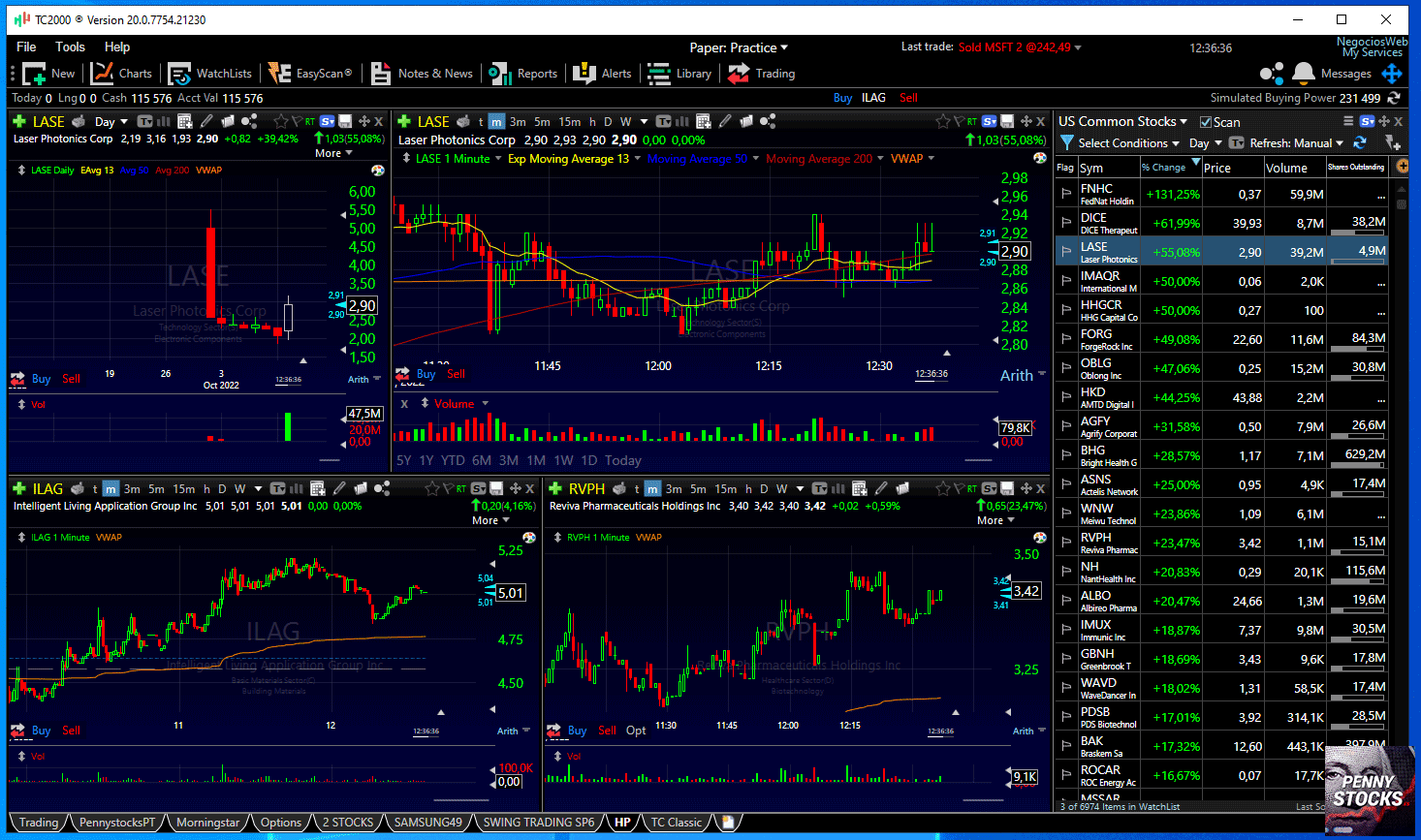Open color palette in ILAG 1 Minute chart
This screenshot has width=1421, height=840.
(529, 537)
